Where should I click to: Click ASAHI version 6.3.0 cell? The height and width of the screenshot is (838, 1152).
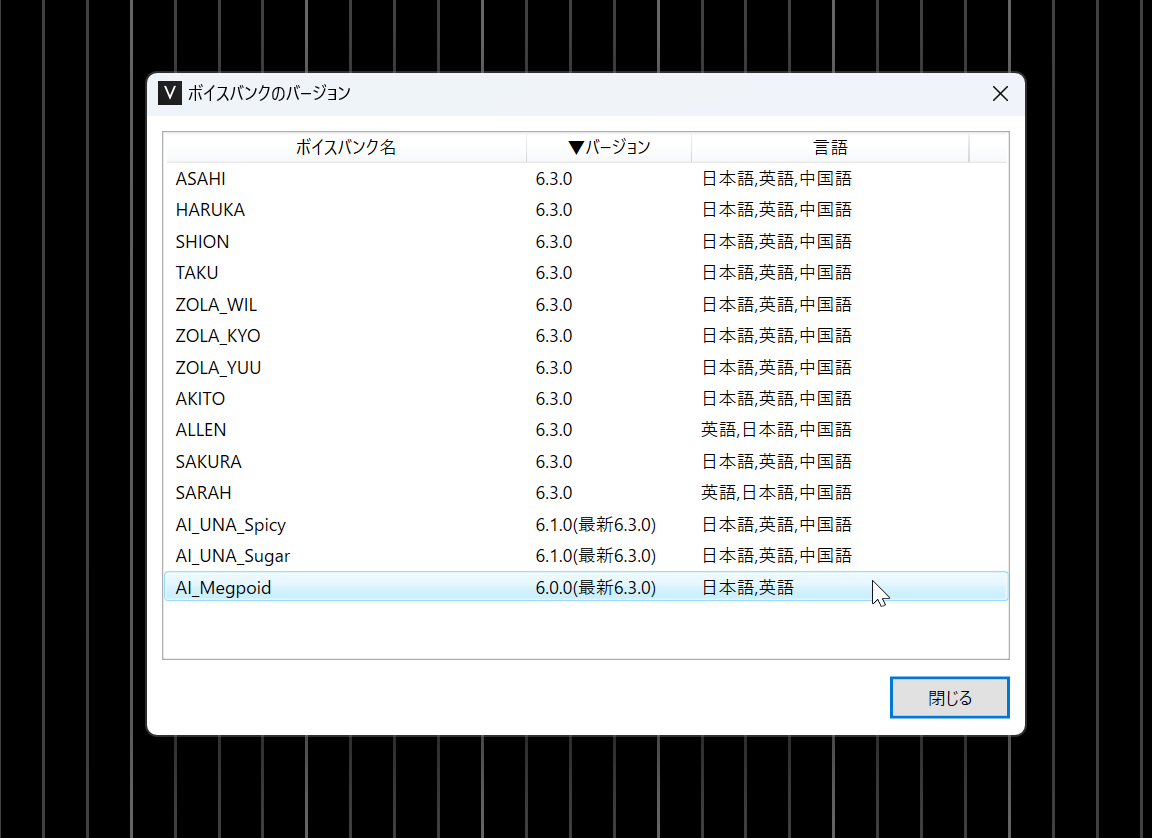point(554,178)
